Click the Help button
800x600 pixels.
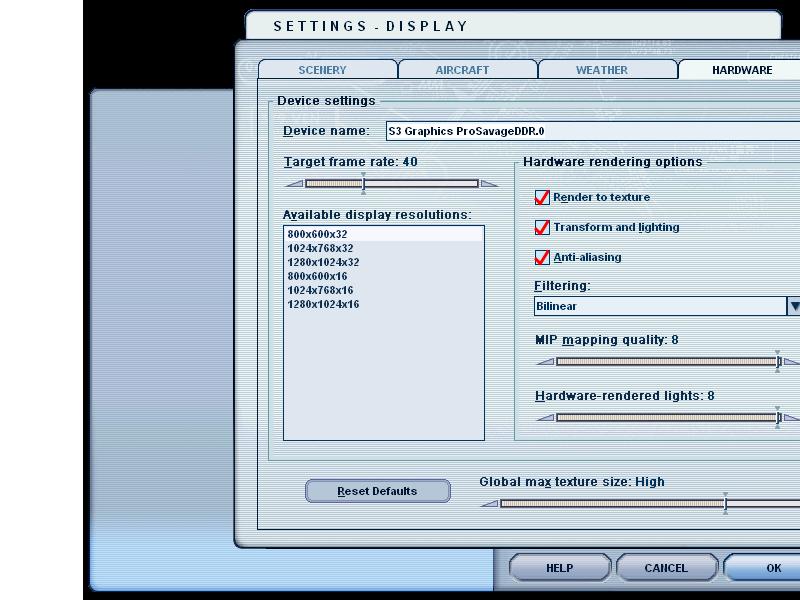pyautogui.click(x=559, y=568)
